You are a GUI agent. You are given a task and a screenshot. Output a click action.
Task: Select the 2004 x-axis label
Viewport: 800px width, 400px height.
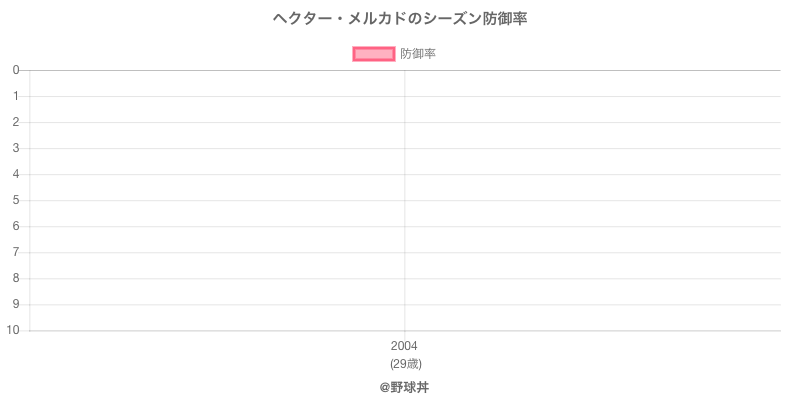(404, 346)
